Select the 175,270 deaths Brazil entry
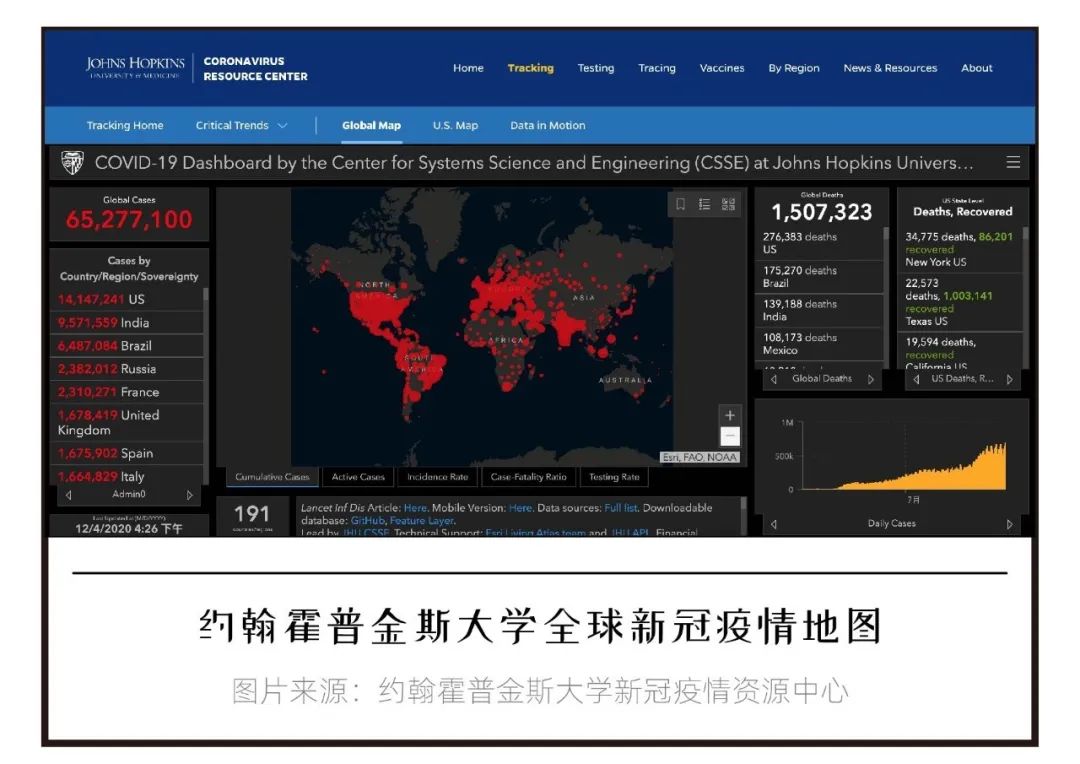Viewport: 1080px width, 764px height. [820, 276]
